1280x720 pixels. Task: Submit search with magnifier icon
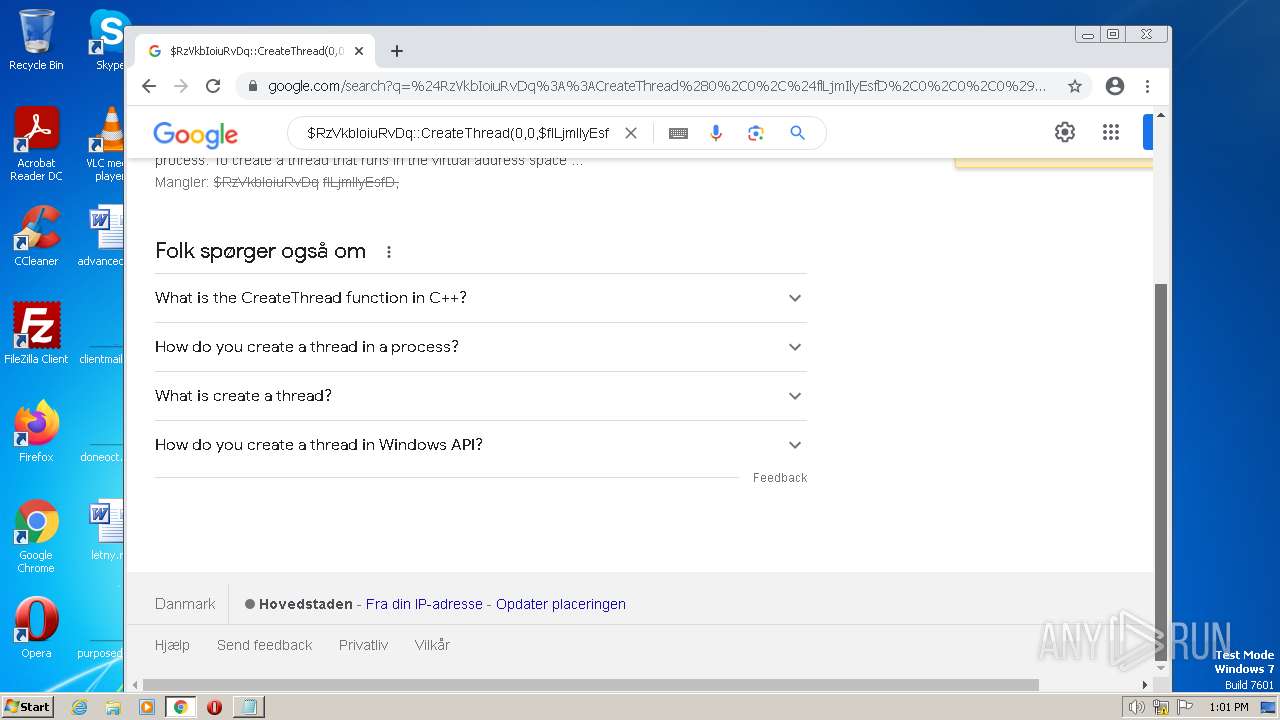point(797,133)
